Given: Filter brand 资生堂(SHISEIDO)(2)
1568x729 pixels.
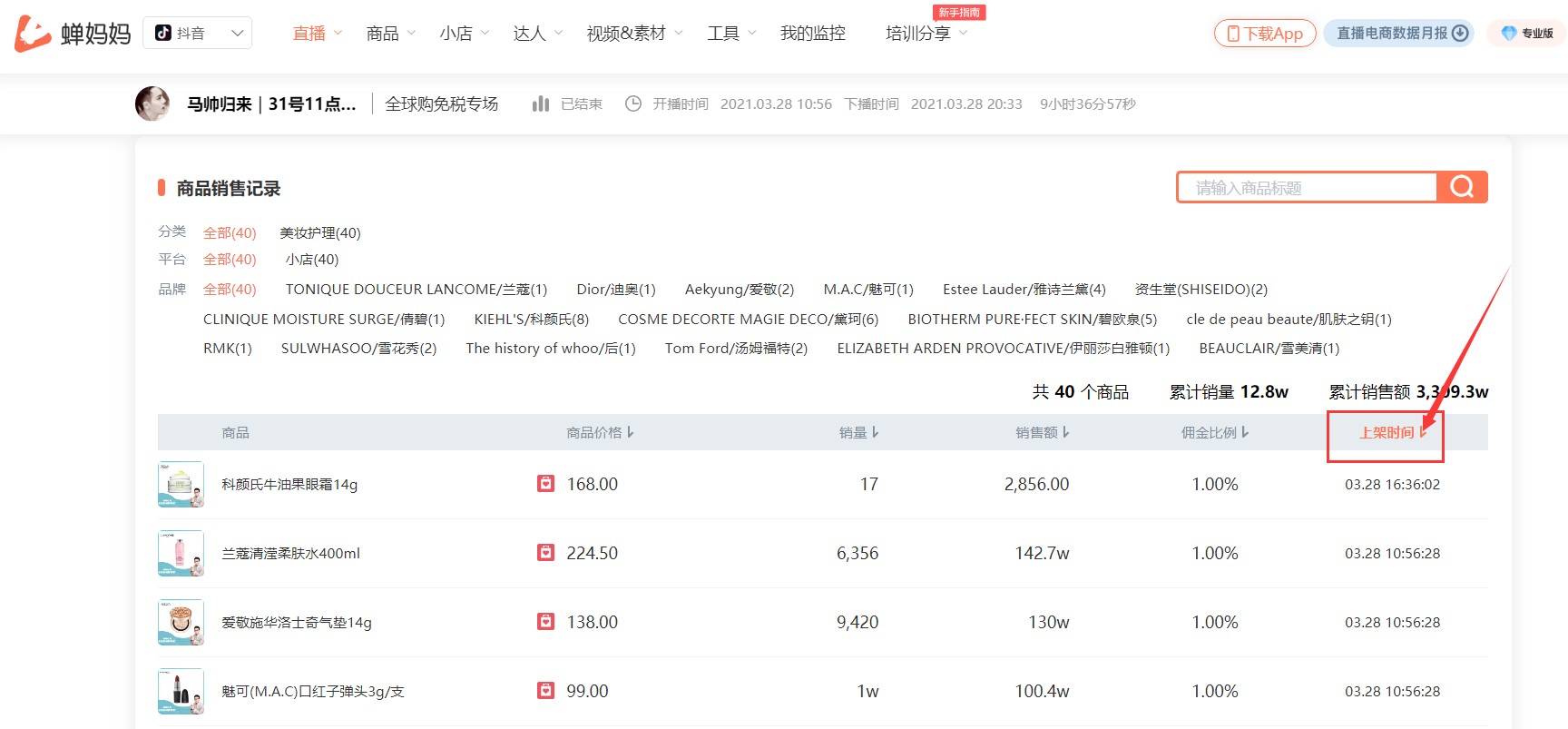Looking at the screenshot, I should pyautogui.click(x=1201, y=290).
